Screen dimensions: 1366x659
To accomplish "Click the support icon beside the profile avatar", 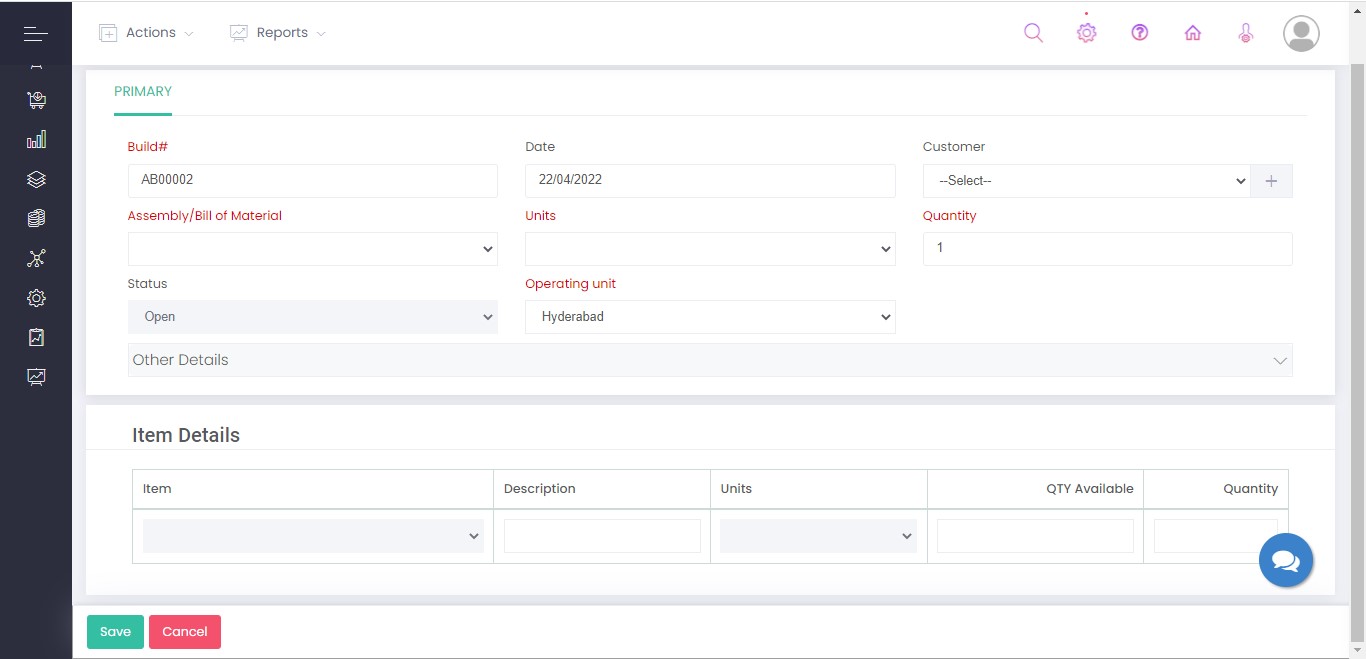I will pos(1245,32).
